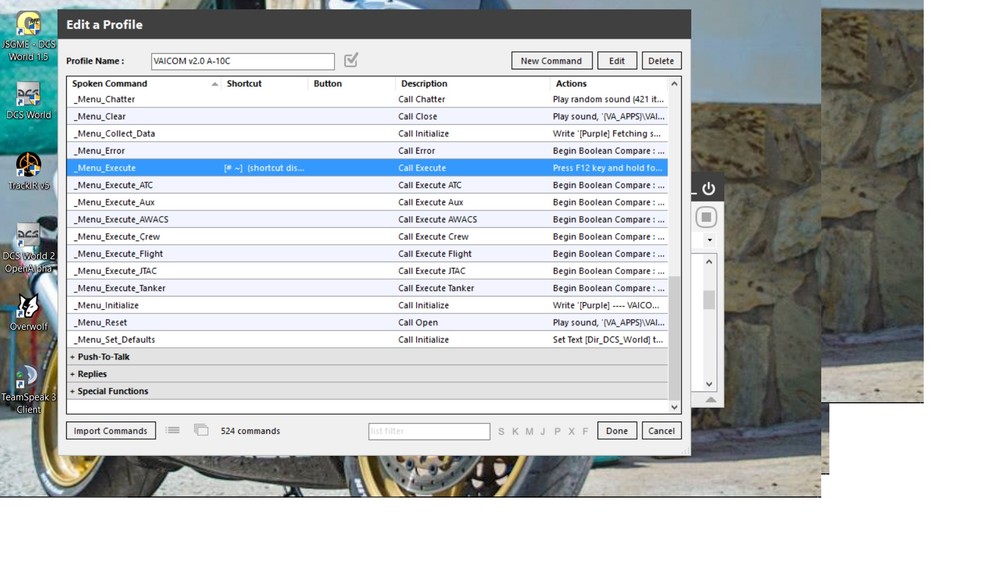
Task: Select the _Menu_Collect_Data command row
Action: [367, 133]
